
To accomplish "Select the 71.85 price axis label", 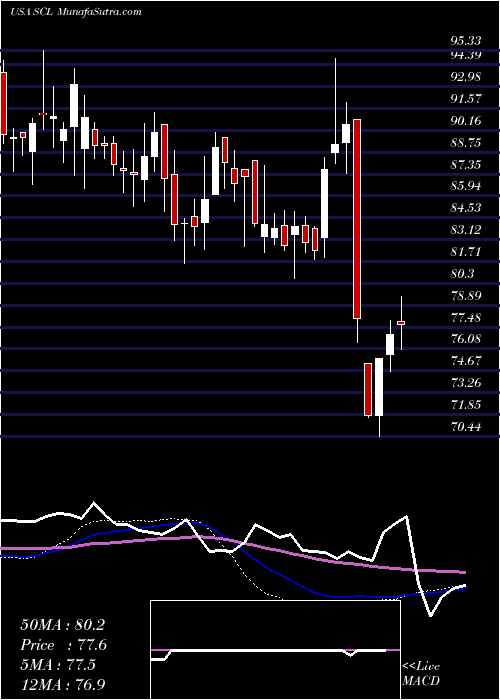I will click(466, 404).
